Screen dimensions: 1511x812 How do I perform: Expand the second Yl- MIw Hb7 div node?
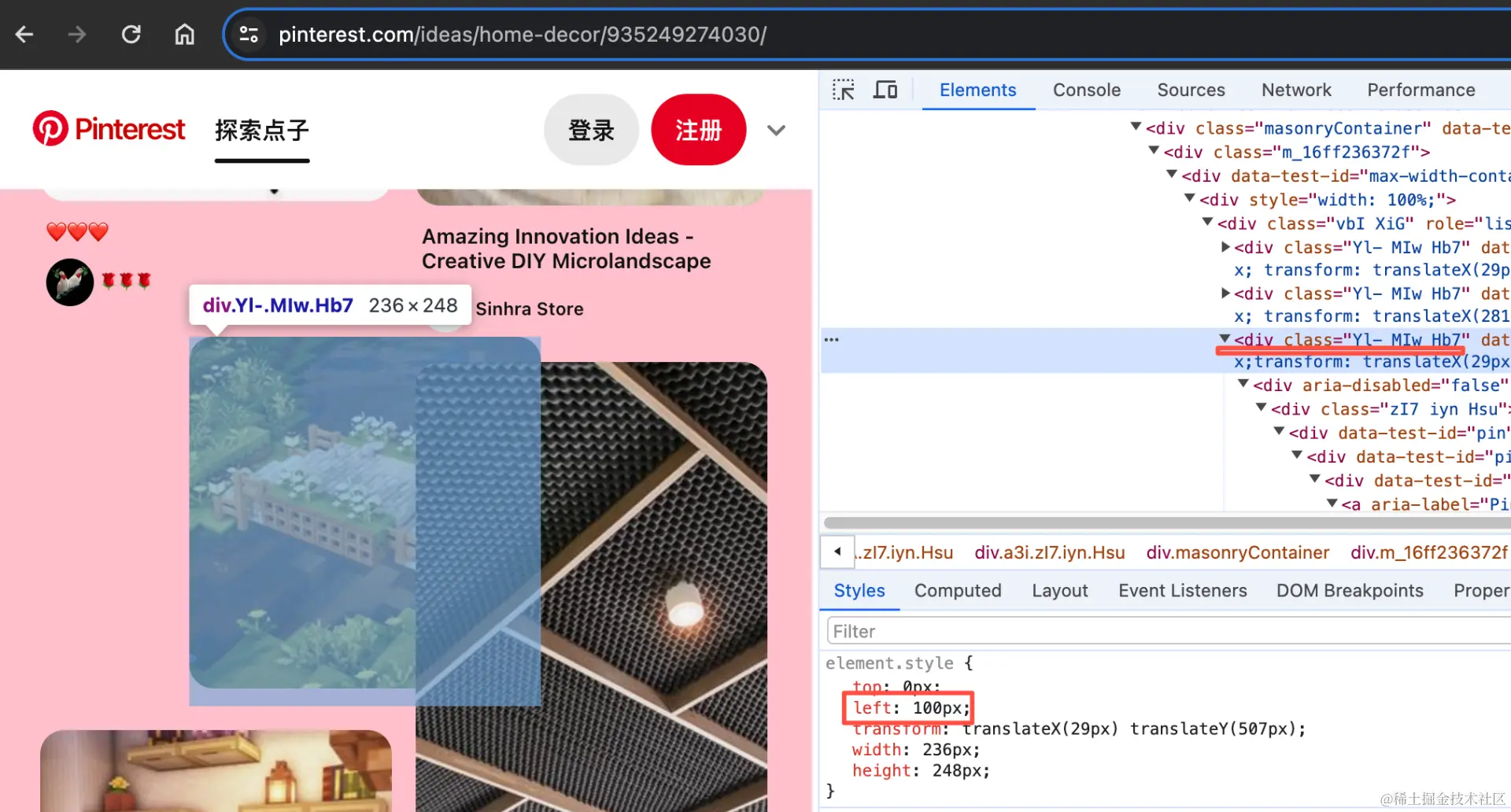pyautogui.click(x=1225, y=293)
